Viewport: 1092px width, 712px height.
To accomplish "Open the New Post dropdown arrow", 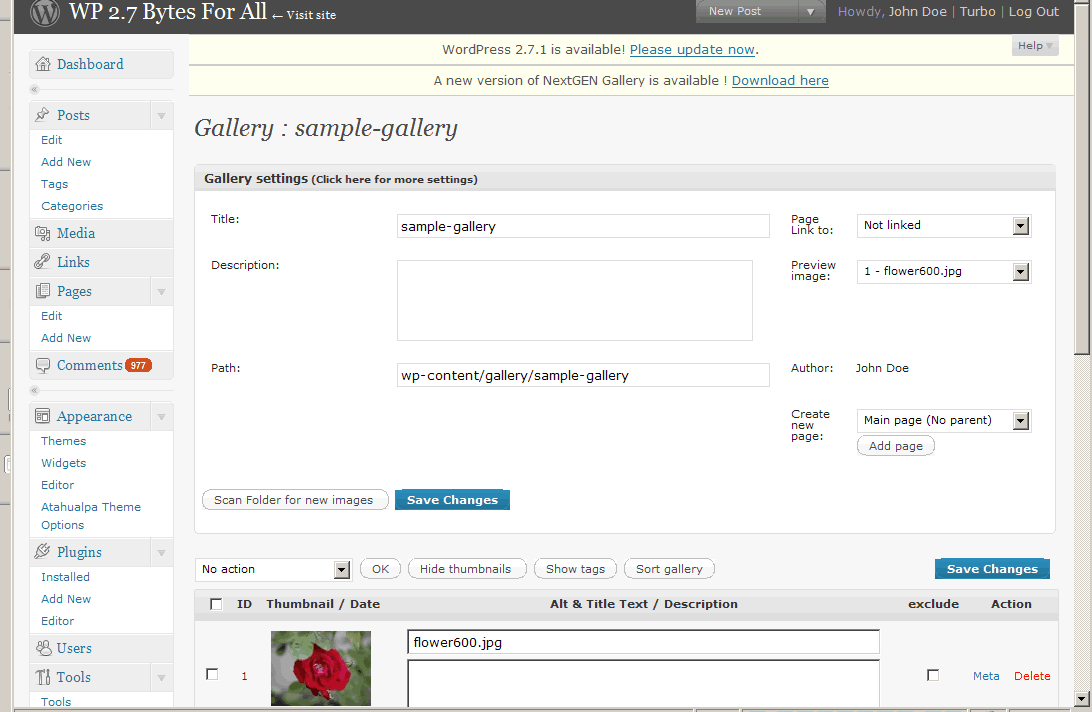I will point(811,12).
